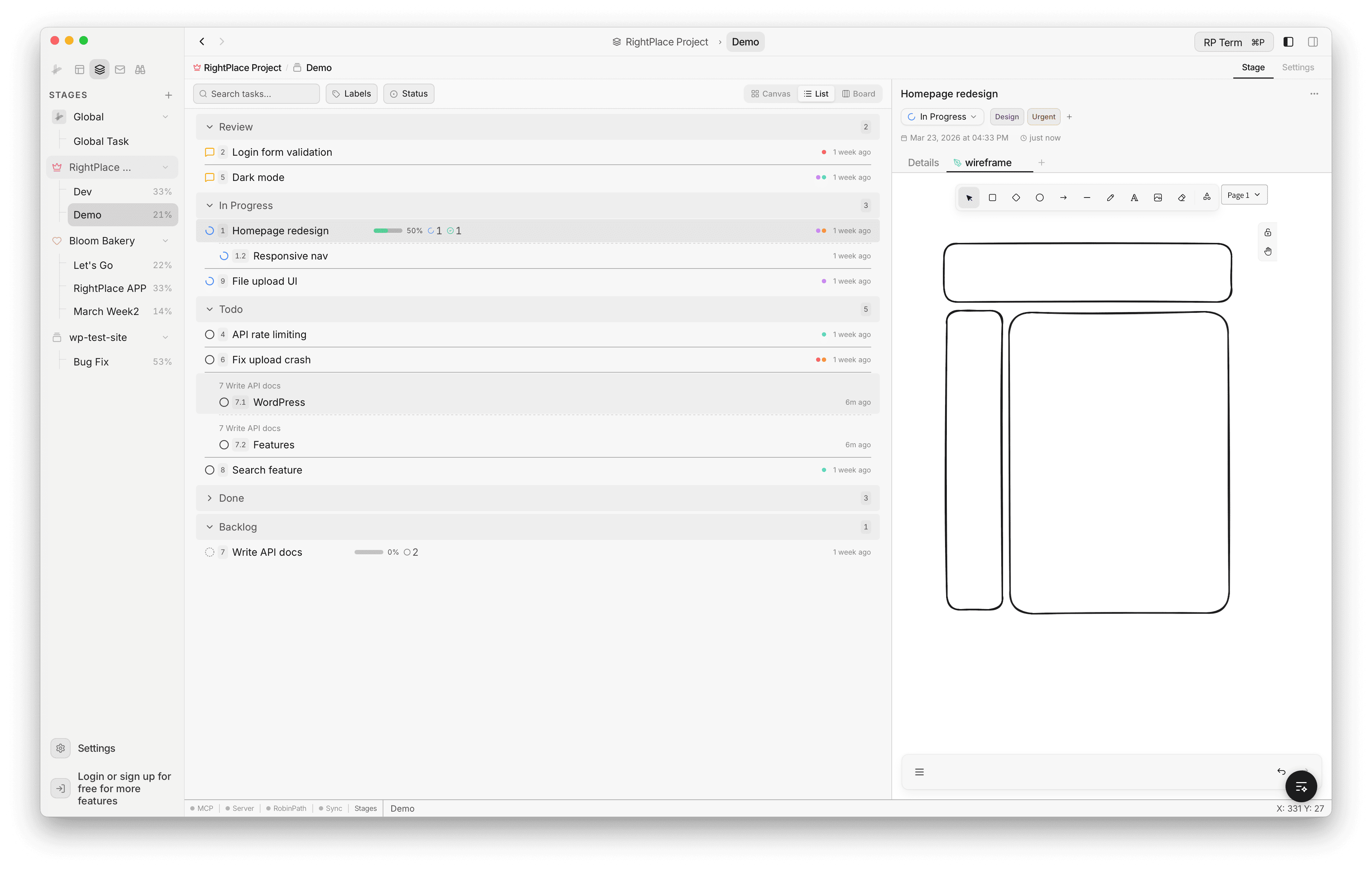Image resolution: width=1372 pixels, height=870 pixels.
Task: Select the Pencil freehand tool
Action: point(1110,197)
